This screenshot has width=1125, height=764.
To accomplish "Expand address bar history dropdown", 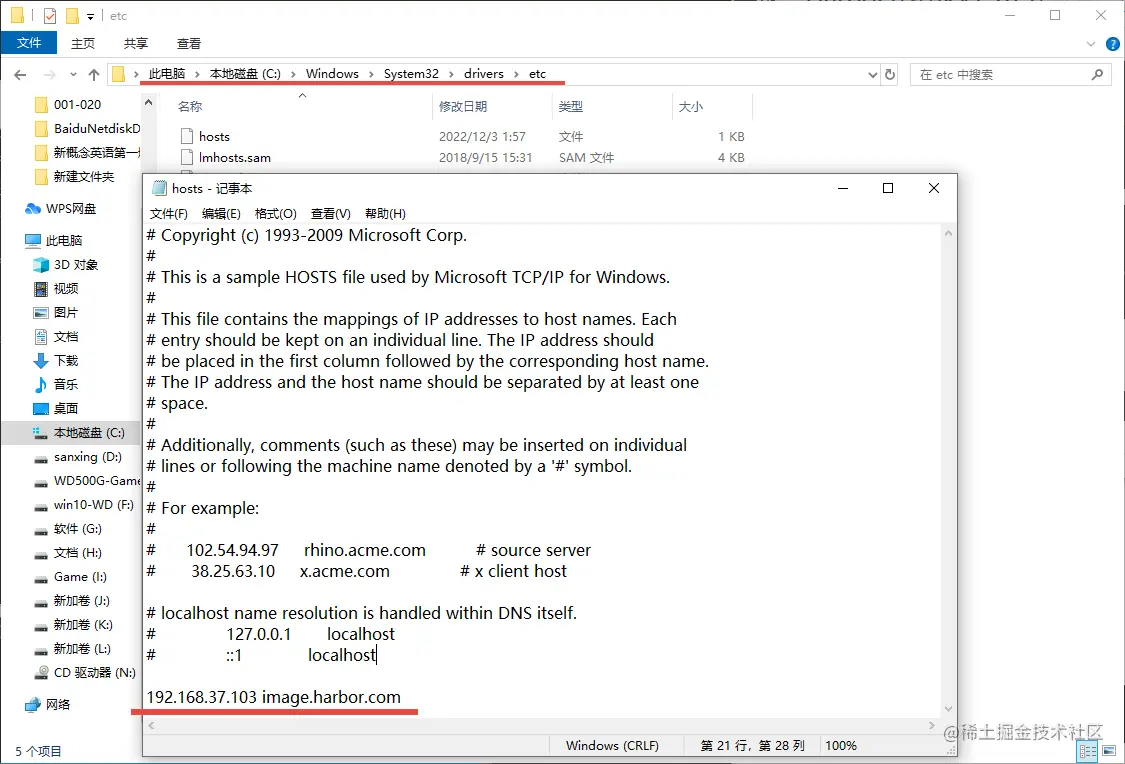I will coord(872,75).
